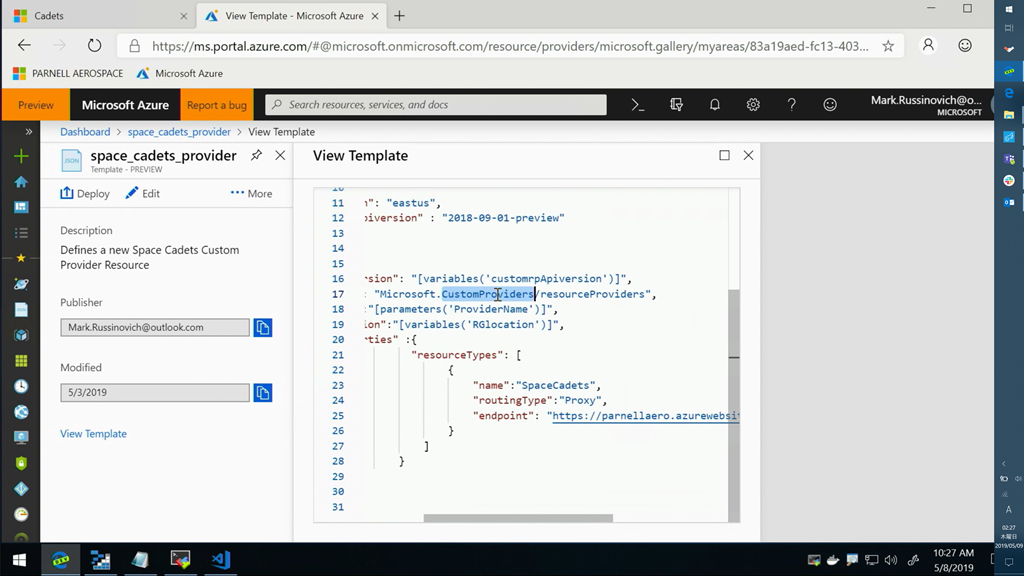Viewport: 1024px width, 576px height.
Task: Open portal settings gear
Action: (753, 105)
